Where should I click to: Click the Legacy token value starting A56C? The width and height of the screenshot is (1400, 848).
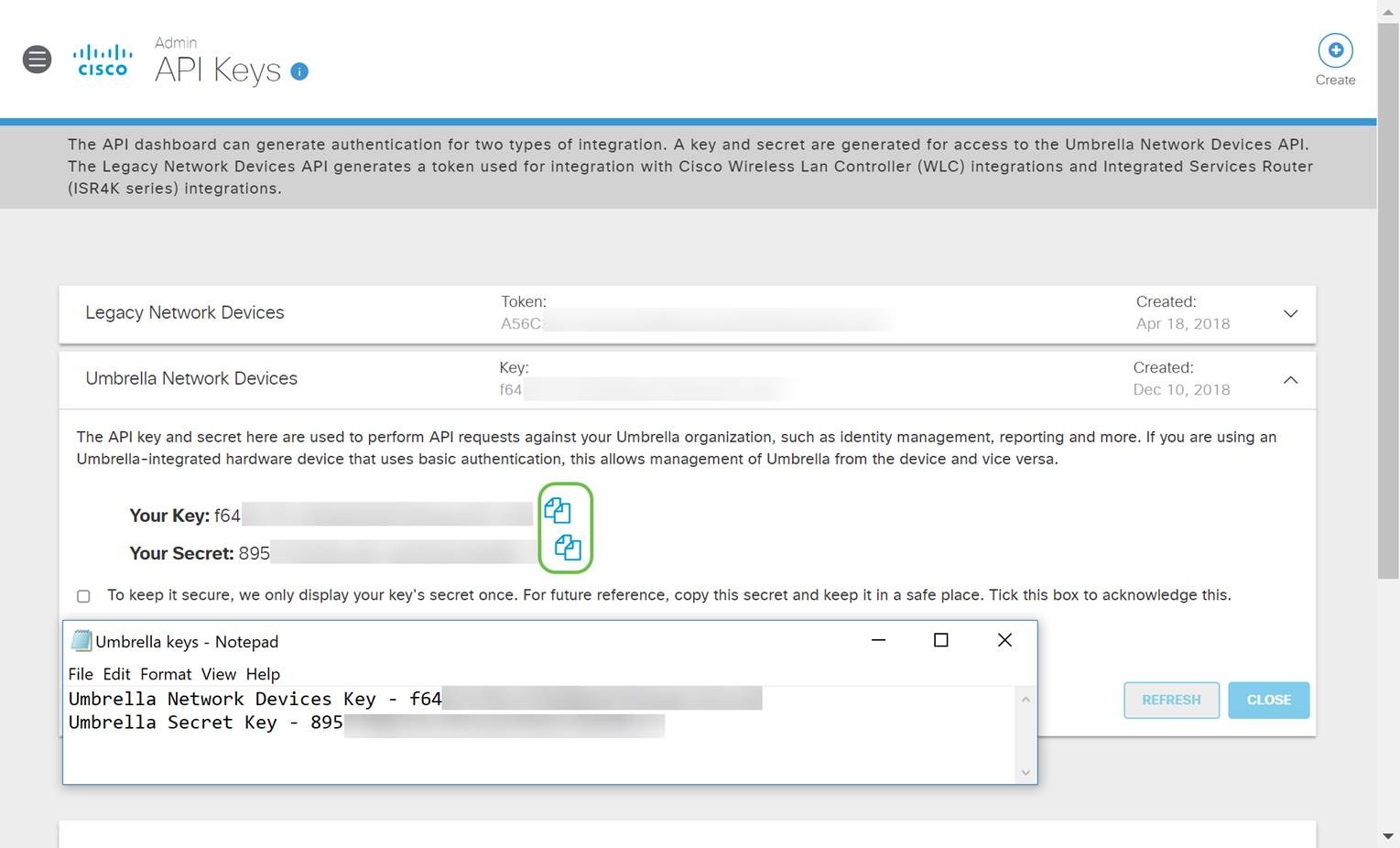521,323
